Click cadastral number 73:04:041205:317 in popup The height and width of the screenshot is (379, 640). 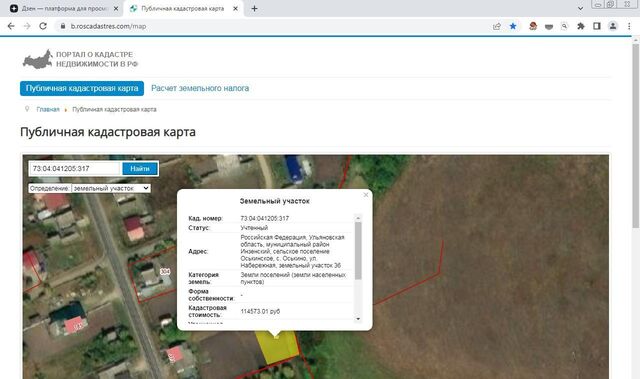pyautogui.click(x=264, y=219)
